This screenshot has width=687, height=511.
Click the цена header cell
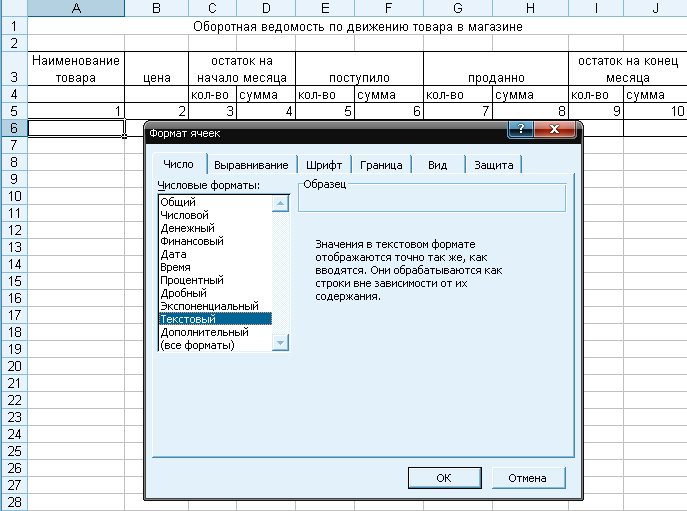coord(156,68)
